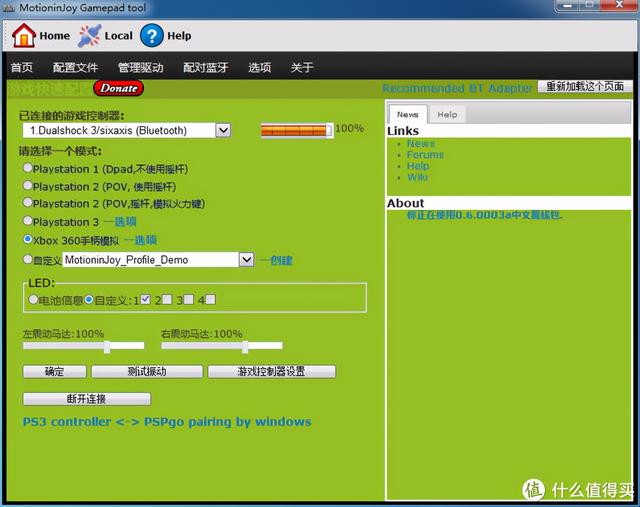Image resolution: width=640 pixels, height=507 pixels.
Task: Toggle LED 4 checkbox
Action: point(211,300)
